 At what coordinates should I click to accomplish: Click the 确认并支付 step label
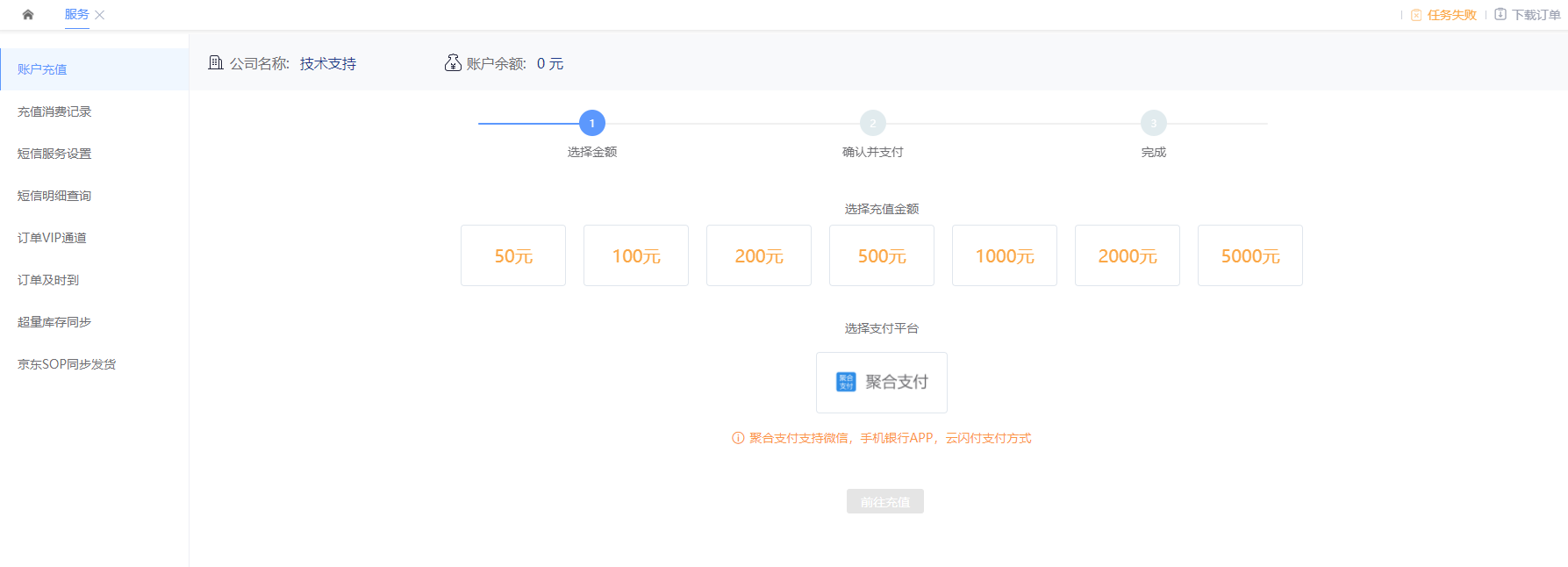(x=873, y=152)
